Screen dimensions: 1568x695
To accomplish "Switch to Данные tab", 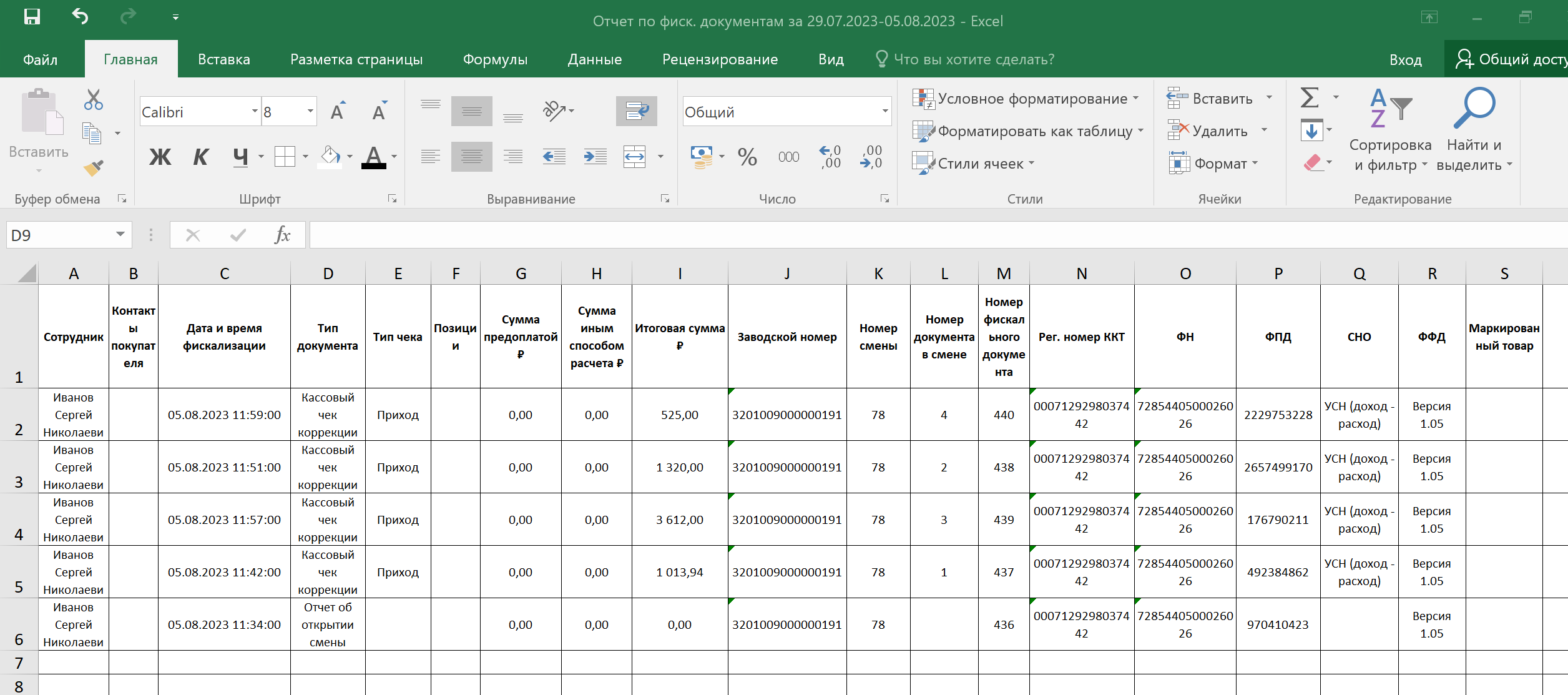I will 594,59.
